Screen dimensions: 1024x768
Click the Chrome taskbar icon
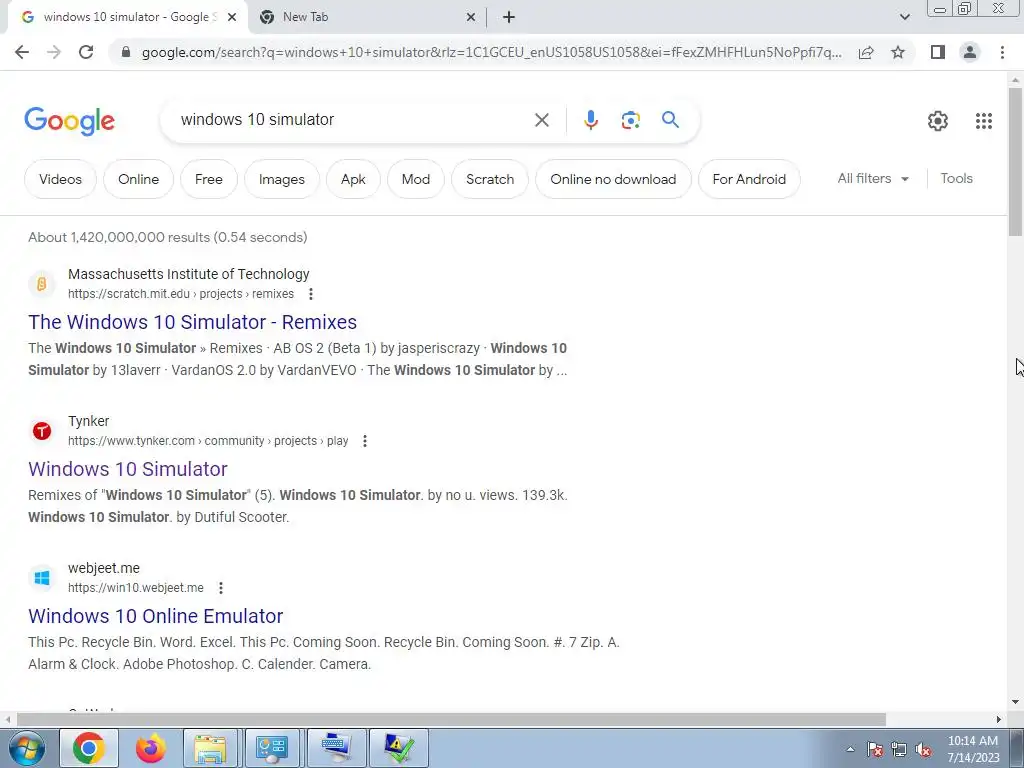[x=89, y=748]
